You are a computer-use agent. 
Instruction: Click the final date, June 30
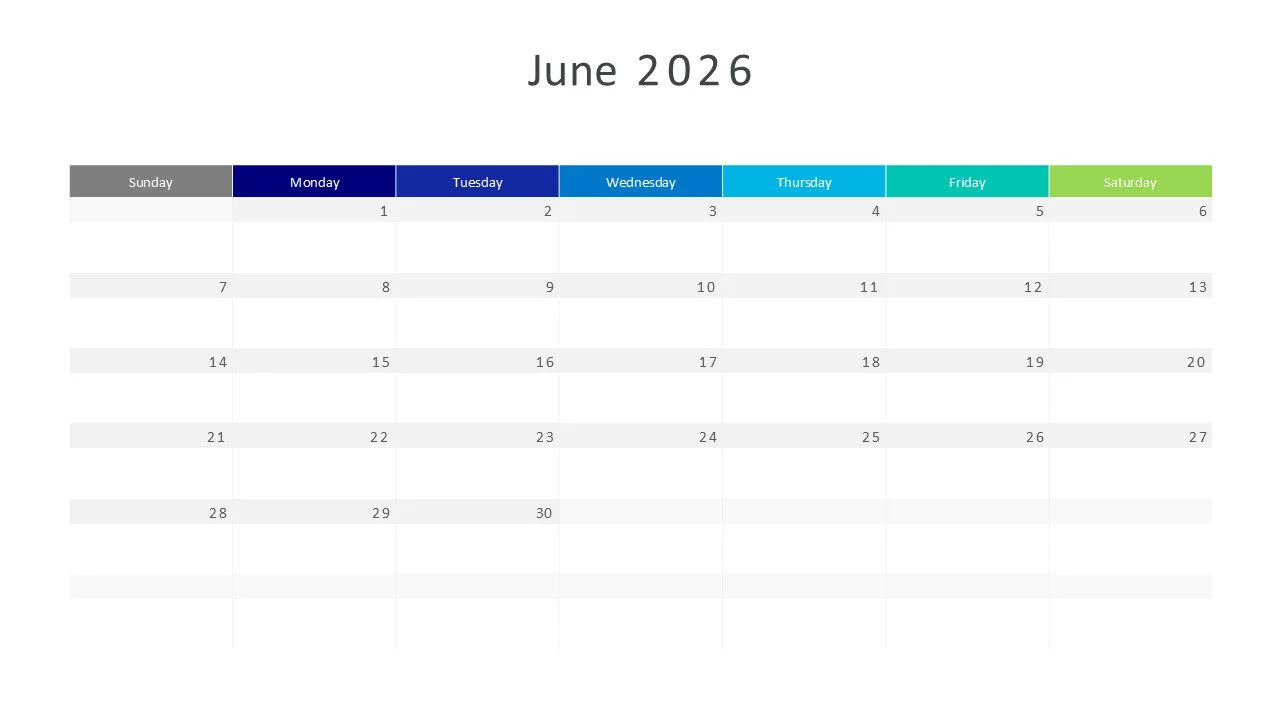[x=543, y=512]
